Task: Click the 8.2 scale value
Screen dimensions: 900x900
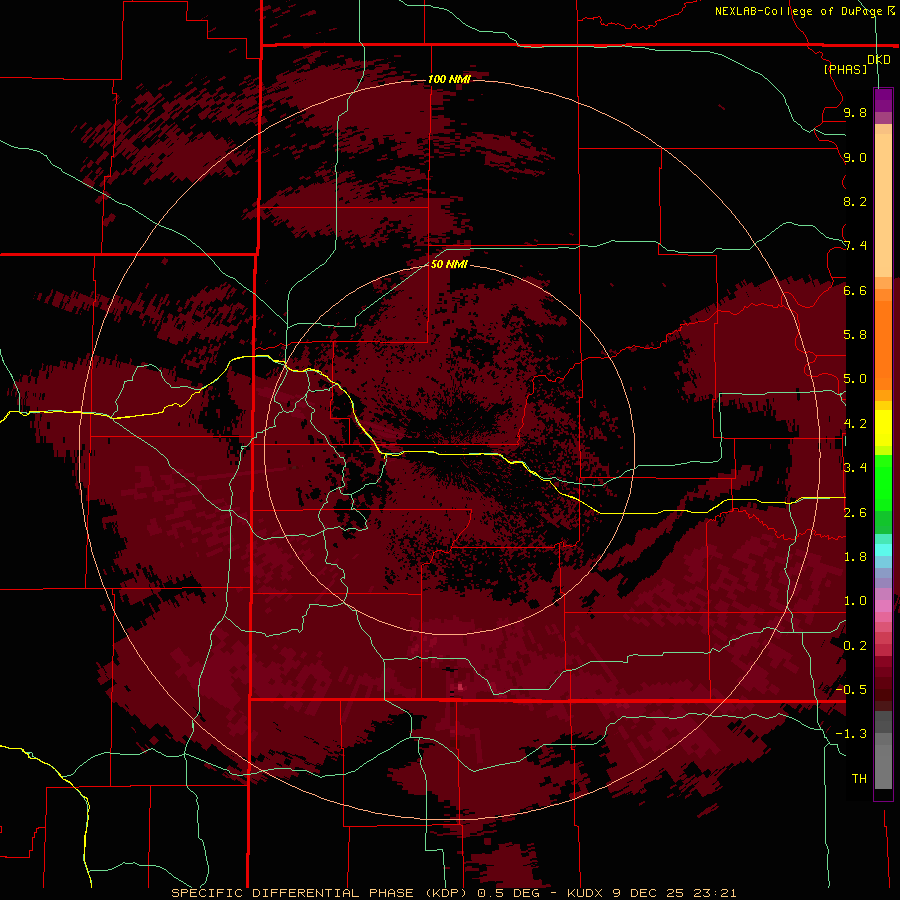Action: pos(855,201)
